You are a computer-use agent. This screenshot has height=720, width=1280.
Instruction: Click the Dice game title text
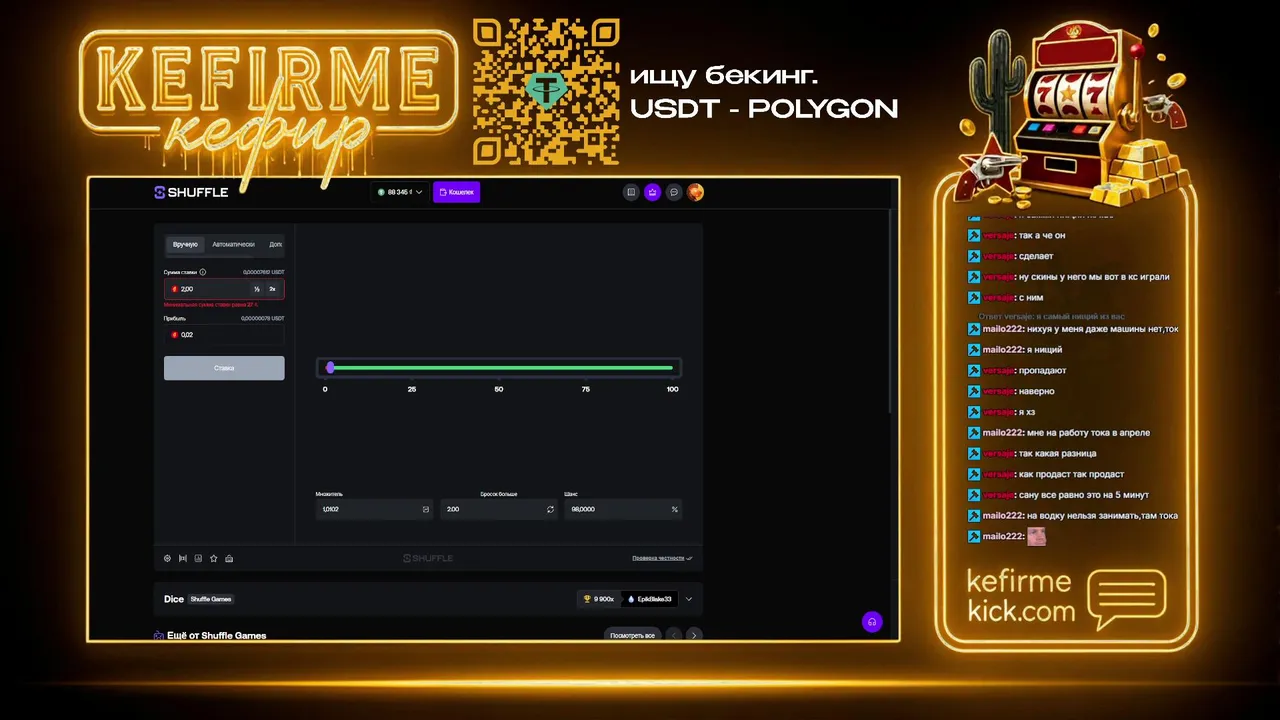point(174,599)
